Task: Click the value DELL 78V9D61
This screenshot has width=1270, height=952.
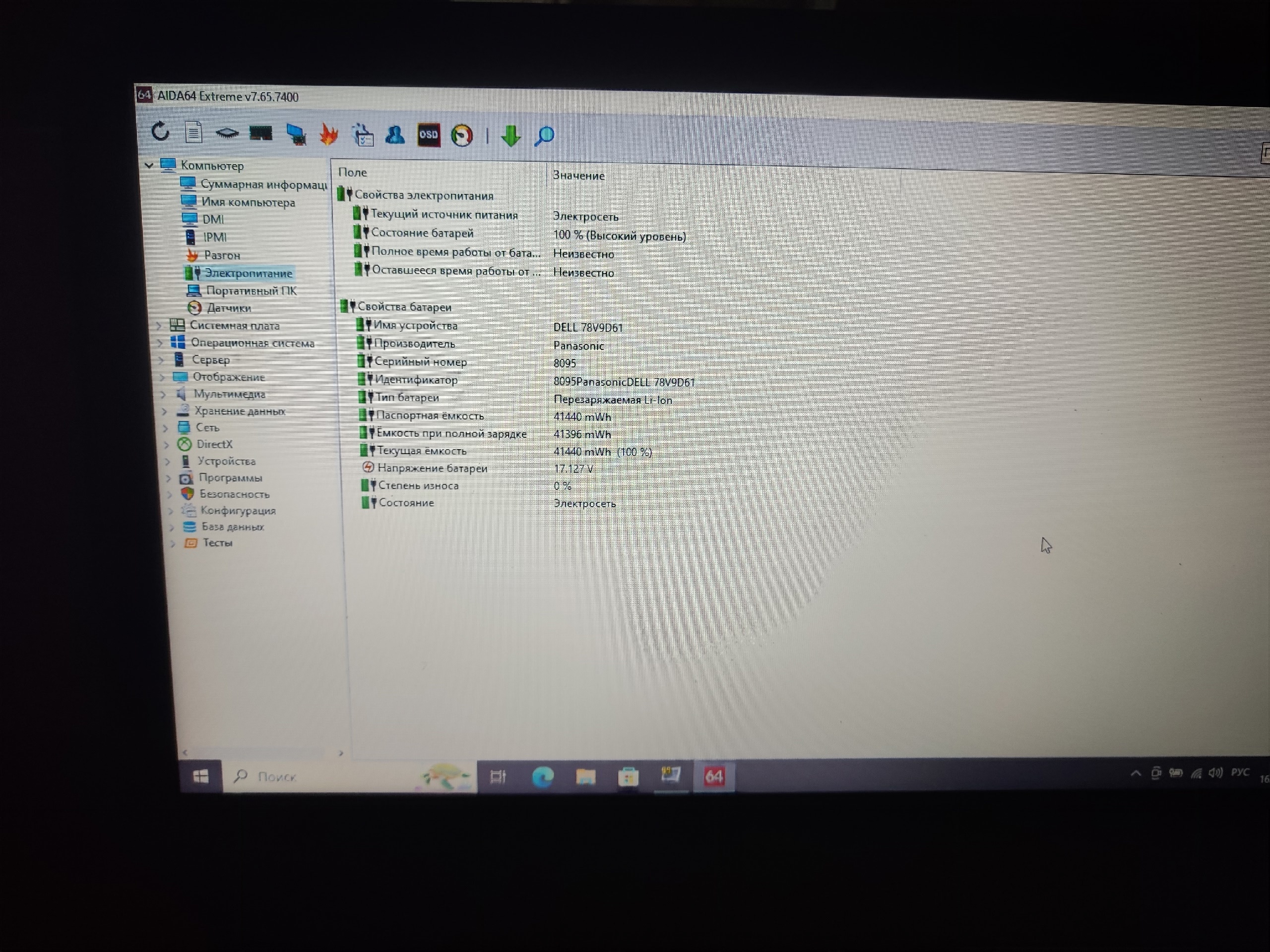Action: pyautogui.click(x=588, y=328)
